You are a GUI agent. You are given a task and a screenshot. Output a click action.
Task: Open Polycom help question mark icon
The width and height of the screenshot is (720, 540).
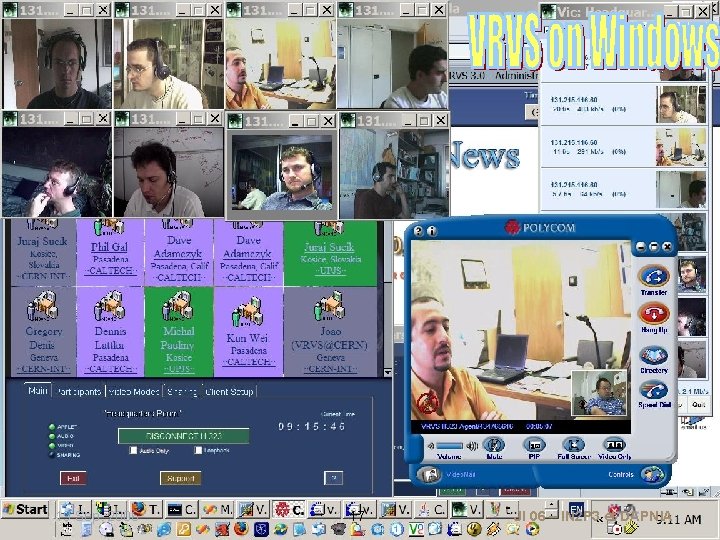(x=418, y=231)
